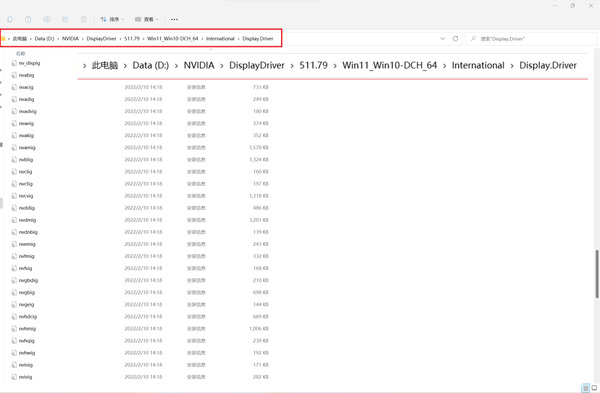The height and width of the screenshot is (393, 600).
Task: Select the nv_dispig file
Action: [x=29, y=63]
